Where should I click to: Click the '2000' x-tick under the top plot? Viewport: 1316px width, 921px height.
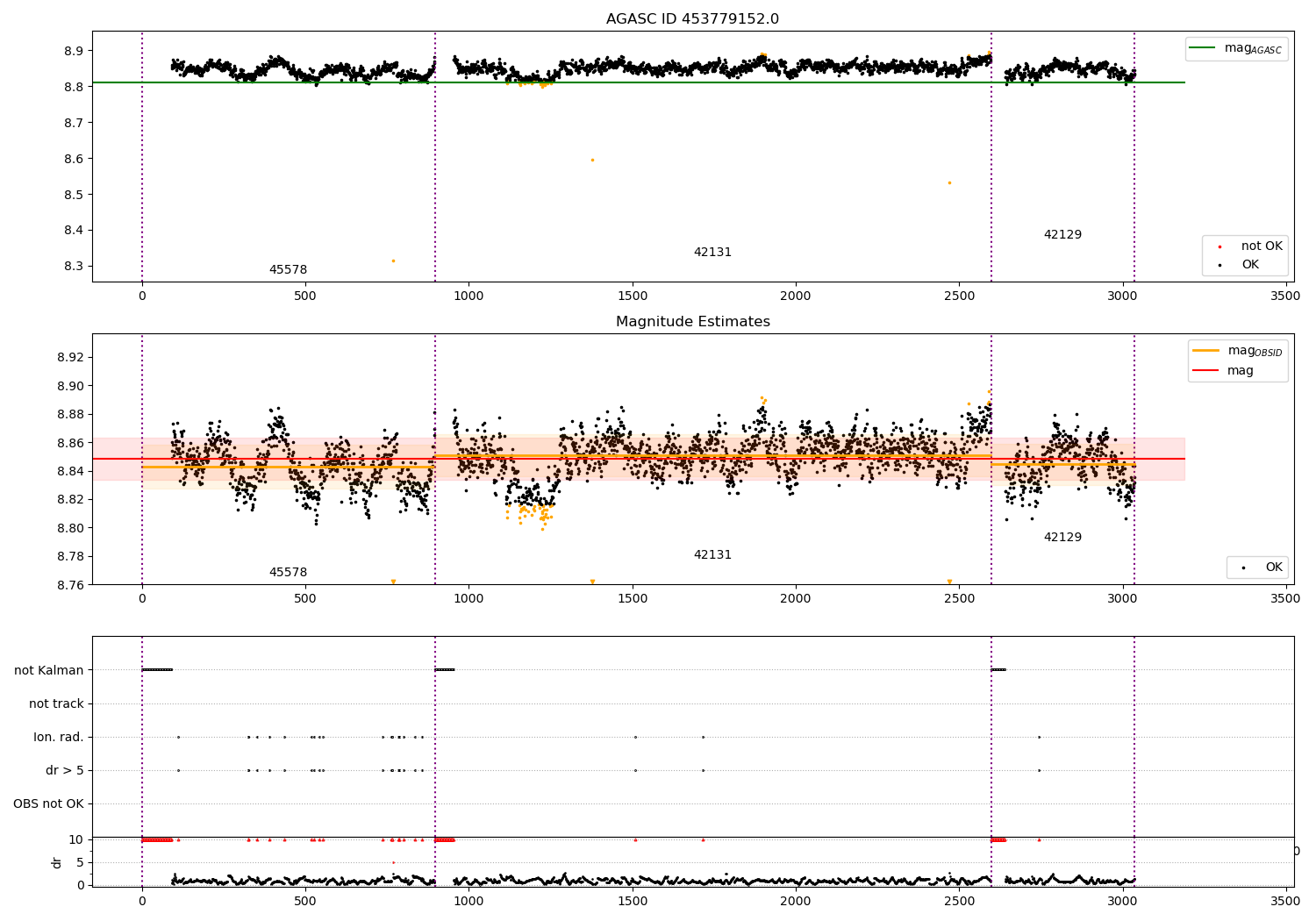(x=796, y=296)
